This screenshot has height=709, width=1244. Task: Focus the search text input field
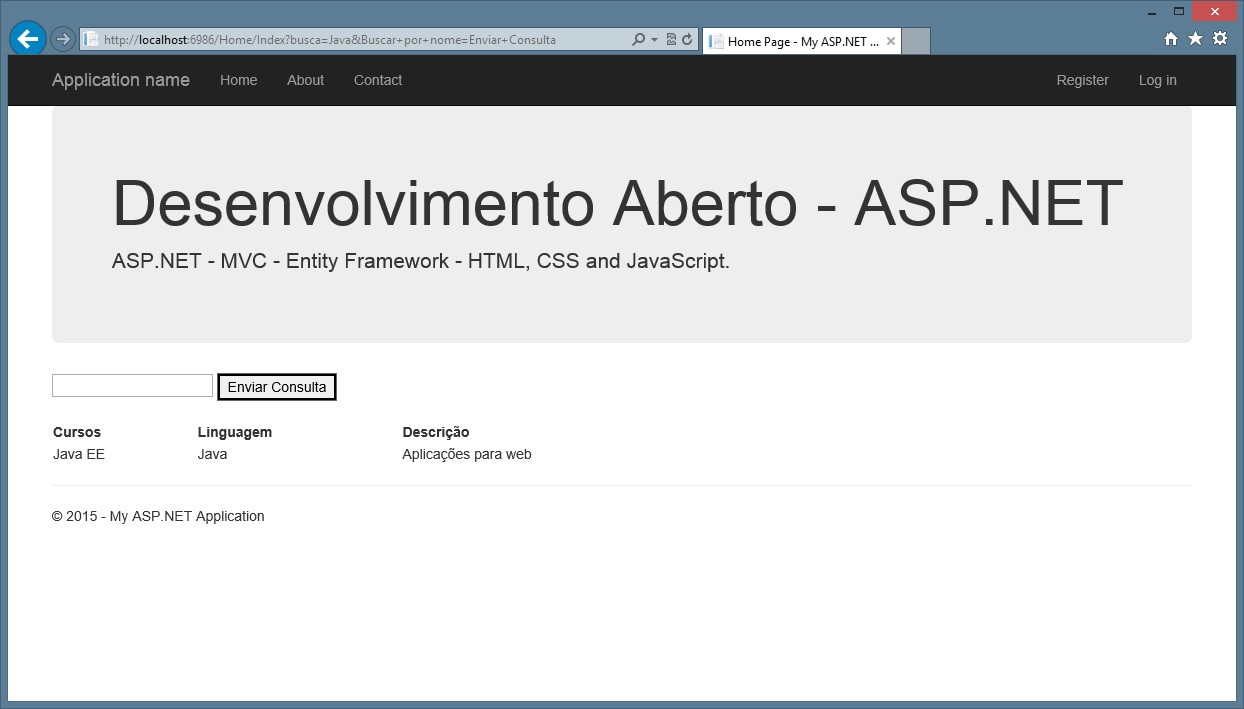(132, 386)
